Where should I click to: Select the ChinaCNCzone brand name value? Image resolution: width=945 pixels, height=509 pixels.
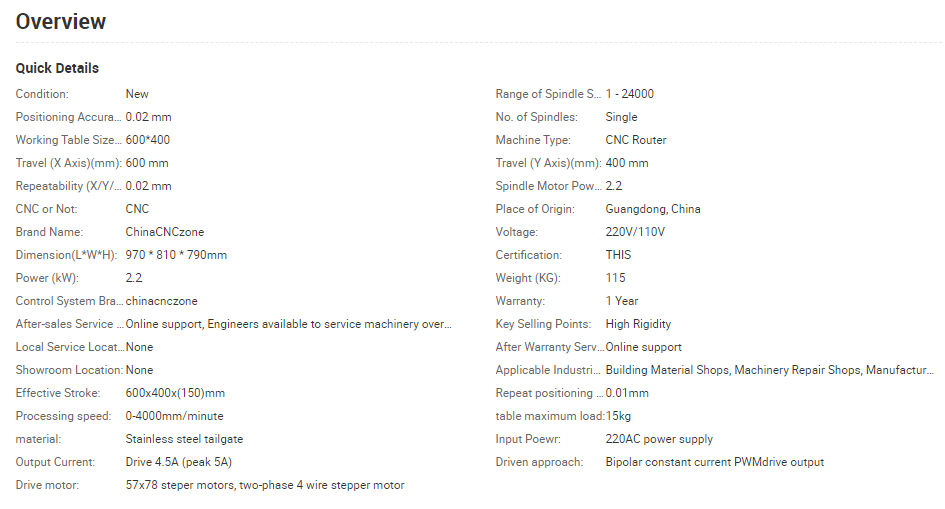165,232
